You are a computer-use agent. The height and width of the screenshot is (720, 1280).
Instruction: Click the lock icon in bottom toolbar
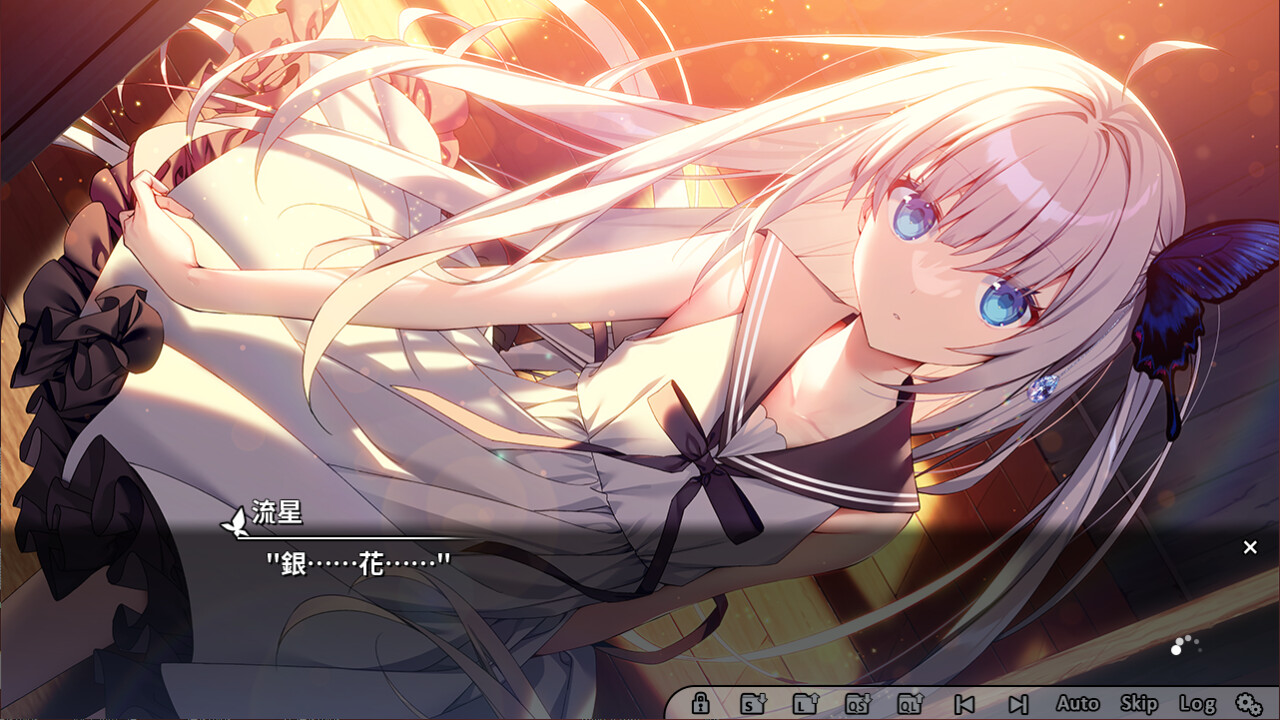[x=700, y=703]
